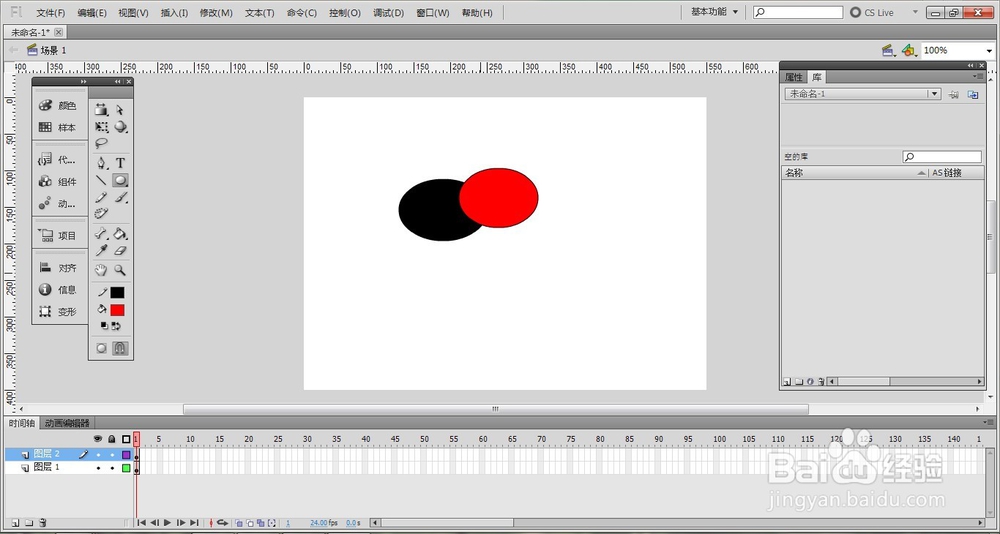Click delete layer trash icon
The height and width of the screenshot is (534, 1000).
(43, 523)
